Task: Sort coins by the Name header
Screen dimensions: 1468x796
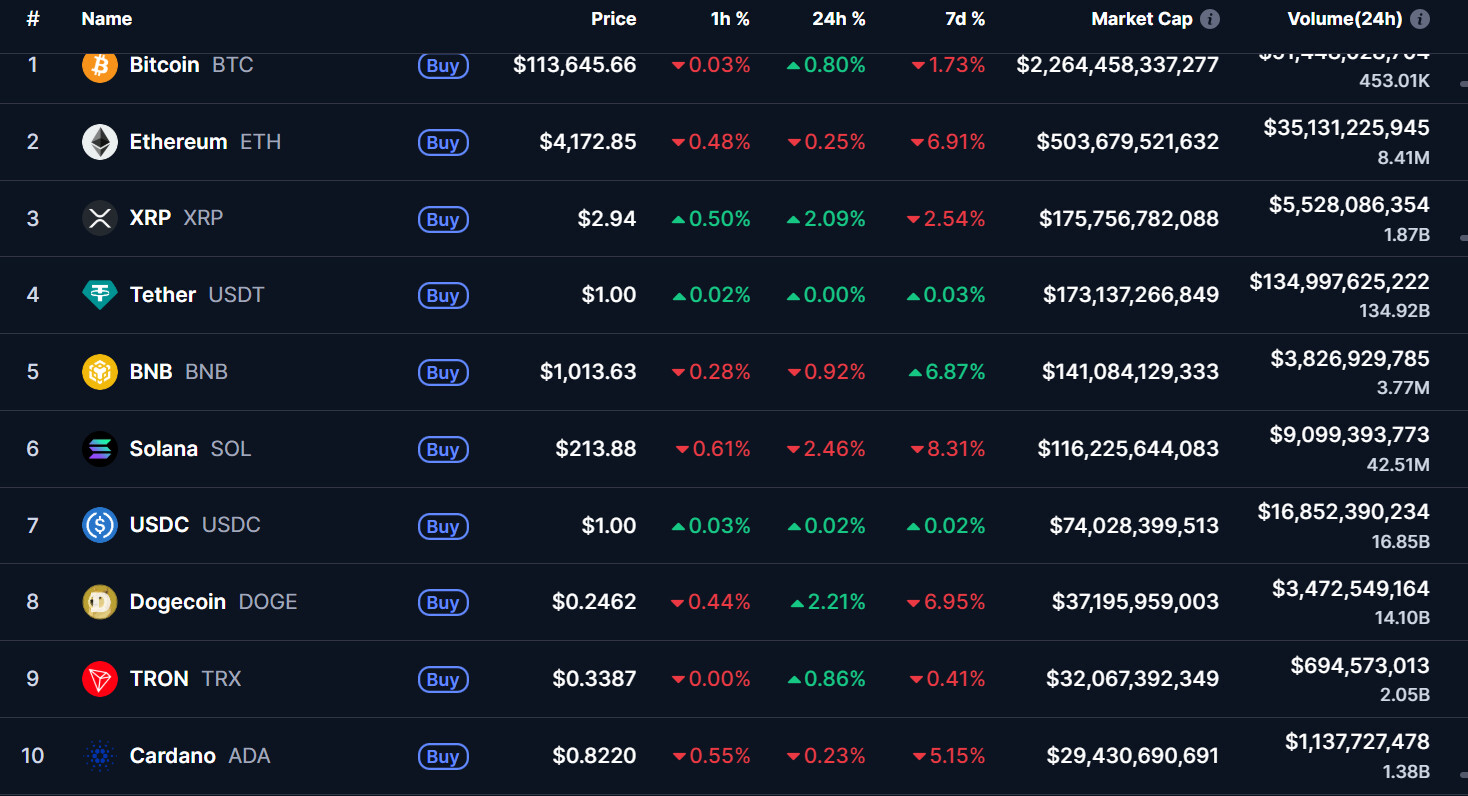Action: (x=106, y=19)
